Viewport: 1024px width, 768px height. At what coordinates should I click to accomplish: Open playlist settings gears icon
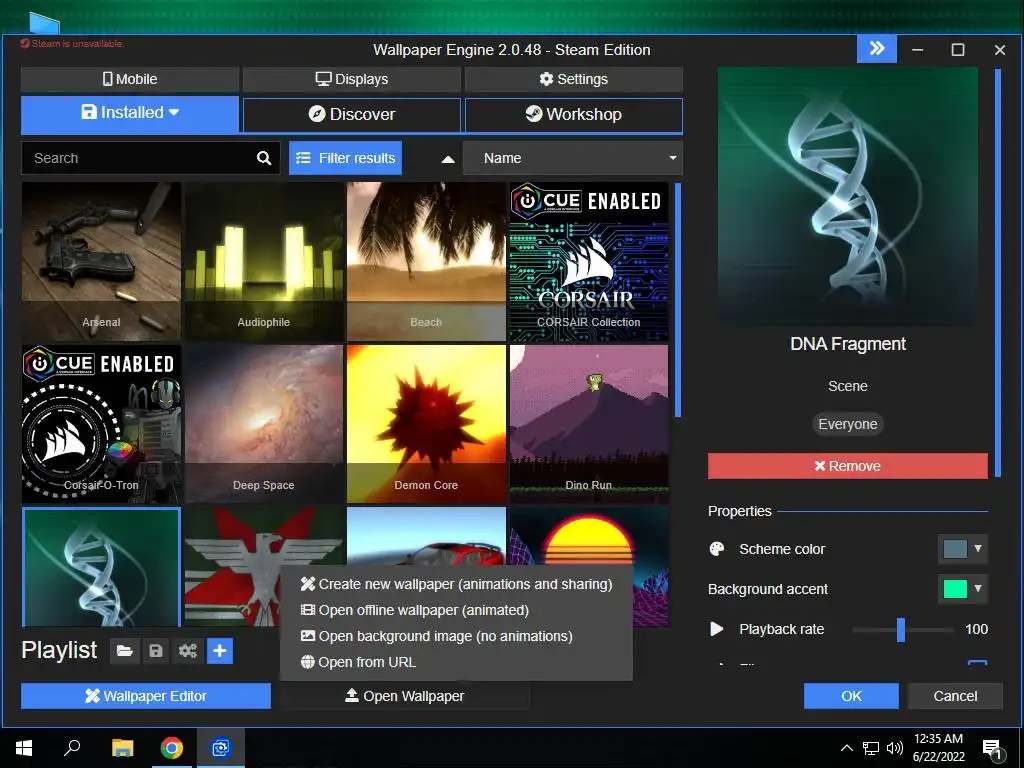tap(188, 651)
